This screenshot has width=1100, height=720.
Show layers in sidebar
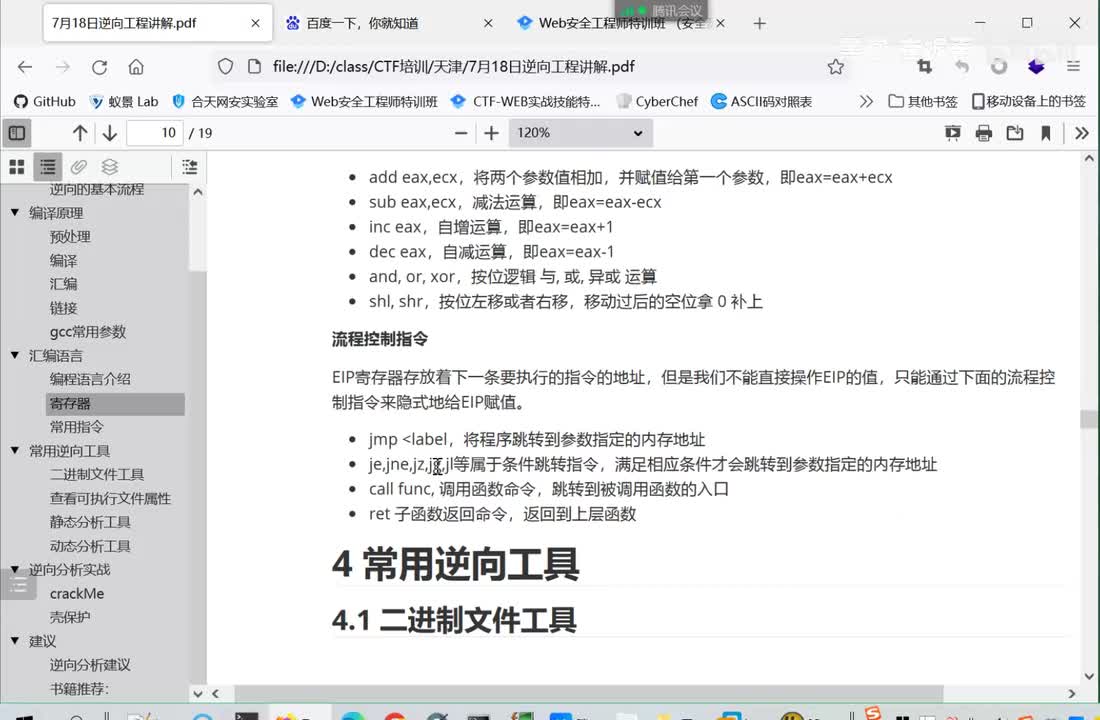tap(109, 166)
